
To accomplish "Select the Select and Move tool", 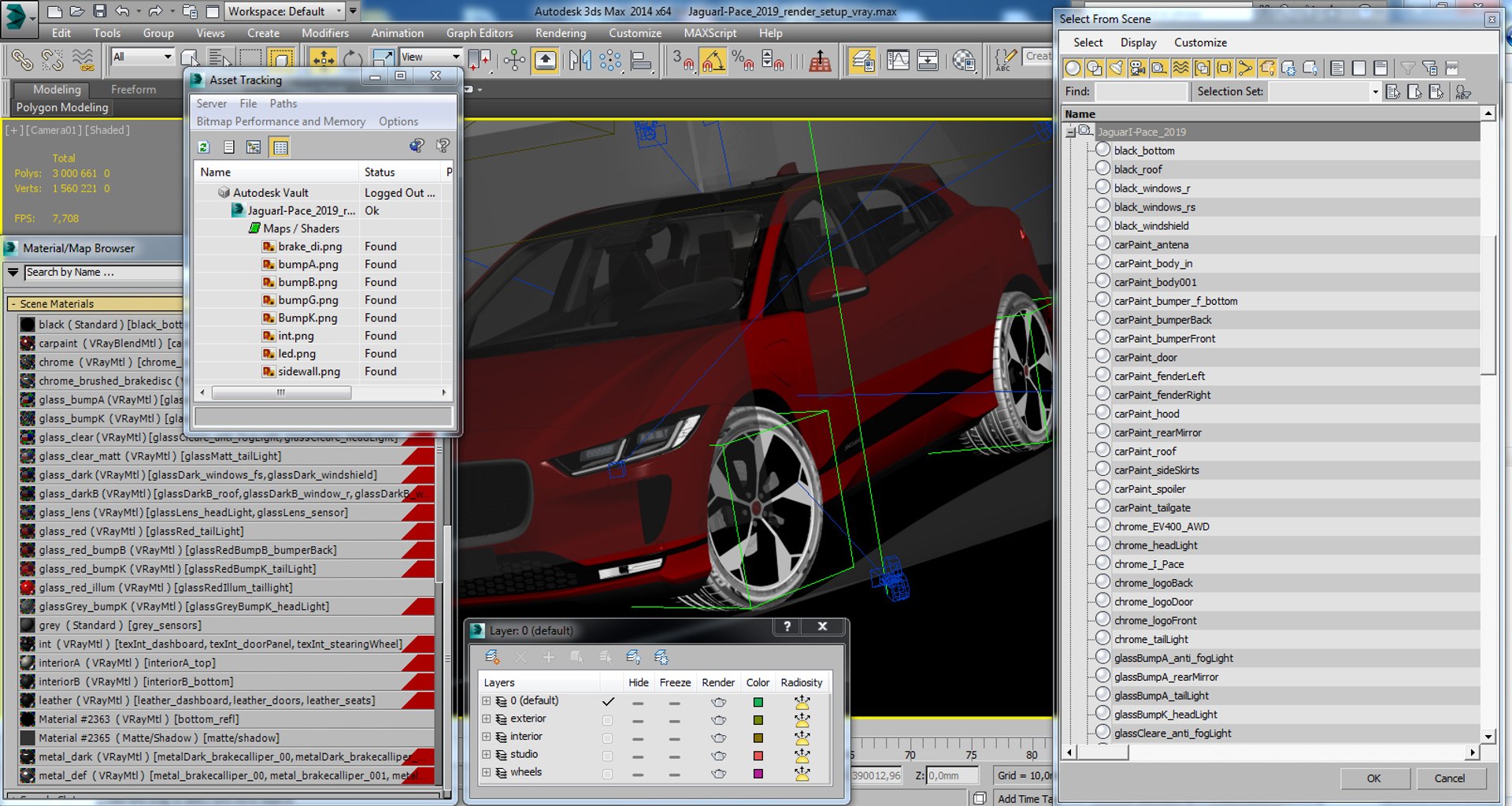I will [322, 60].
